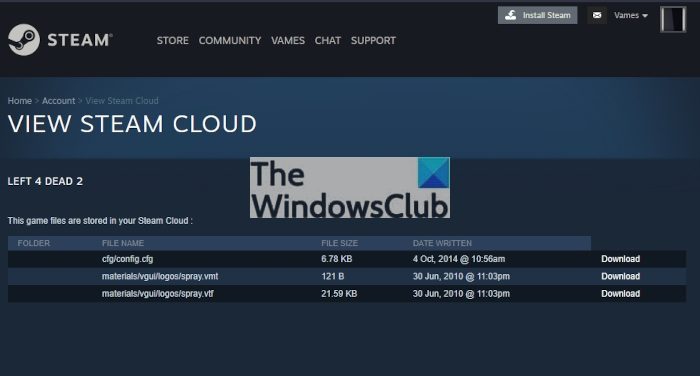700x376 pixels.
Task: Select the materials/vgui/logos/spray.vmt file name
Action: click(x=160, y=276)
